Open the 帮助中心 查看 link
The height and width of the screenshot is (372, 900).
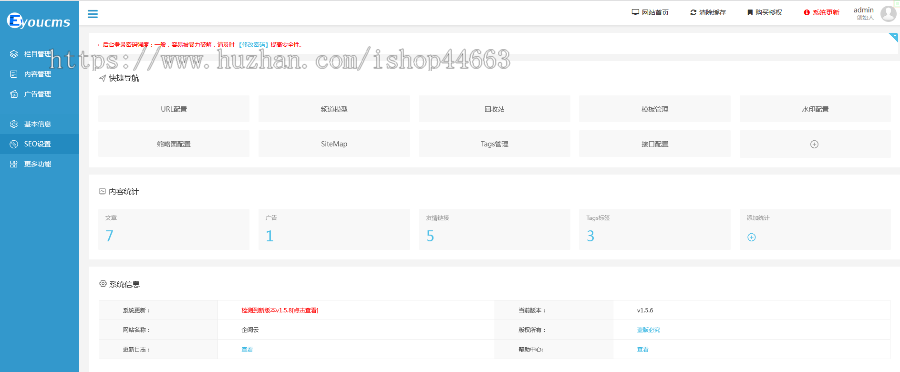[x=643, y=349]
